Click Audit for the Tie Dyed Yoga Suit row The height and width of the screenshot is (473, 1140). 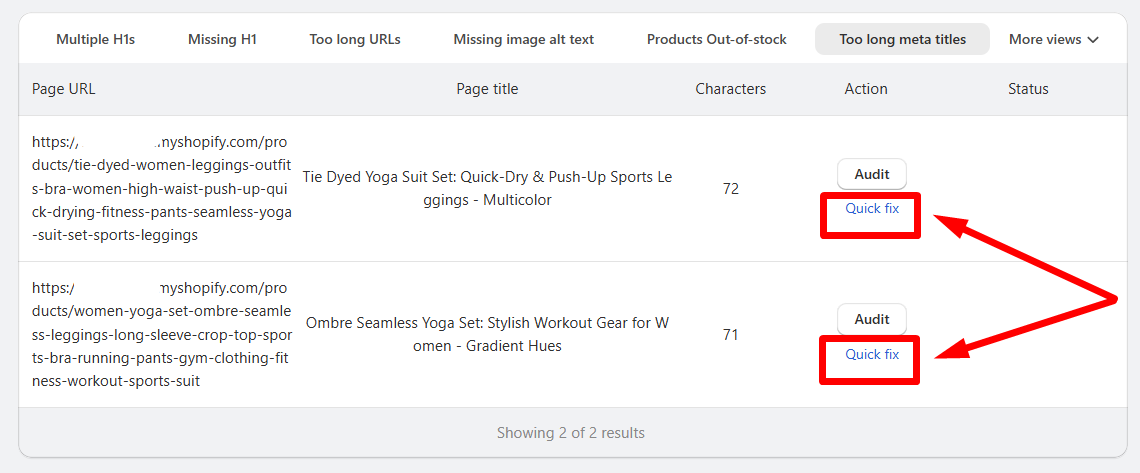point(871,174)
